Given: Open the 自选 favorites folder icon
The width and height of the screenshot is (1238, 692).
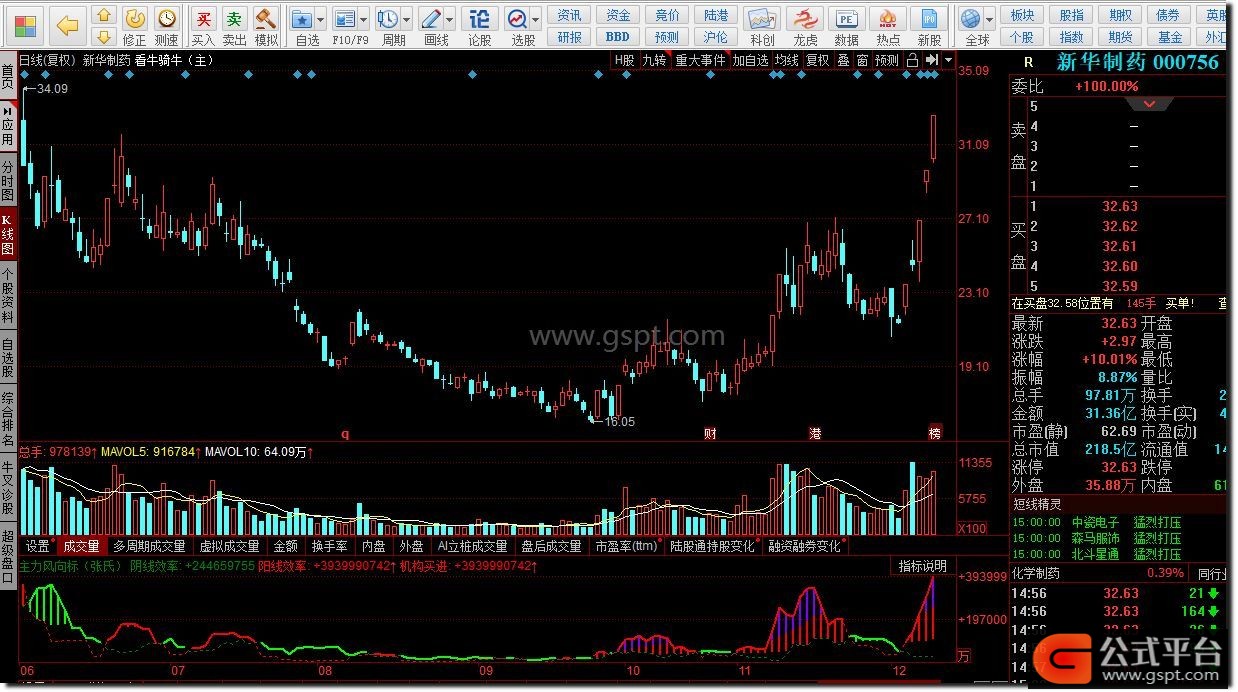Looking at the screenshot, I should click(x=302, y=25).
